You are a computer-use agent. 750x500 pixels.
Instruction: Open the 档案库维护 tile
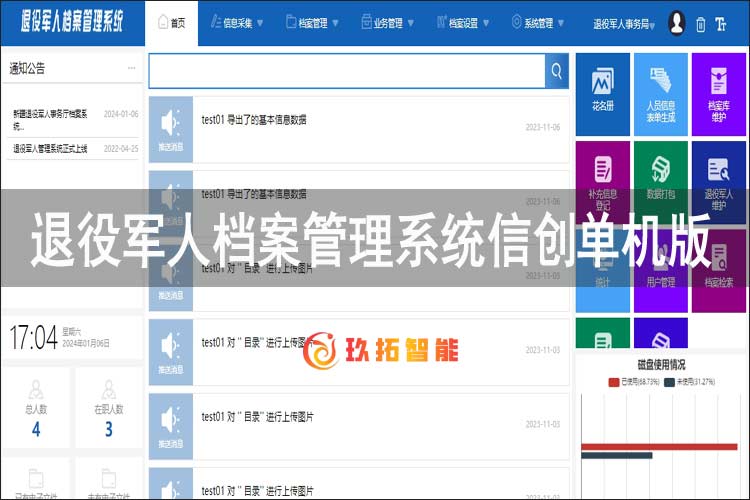coord(718,94)
